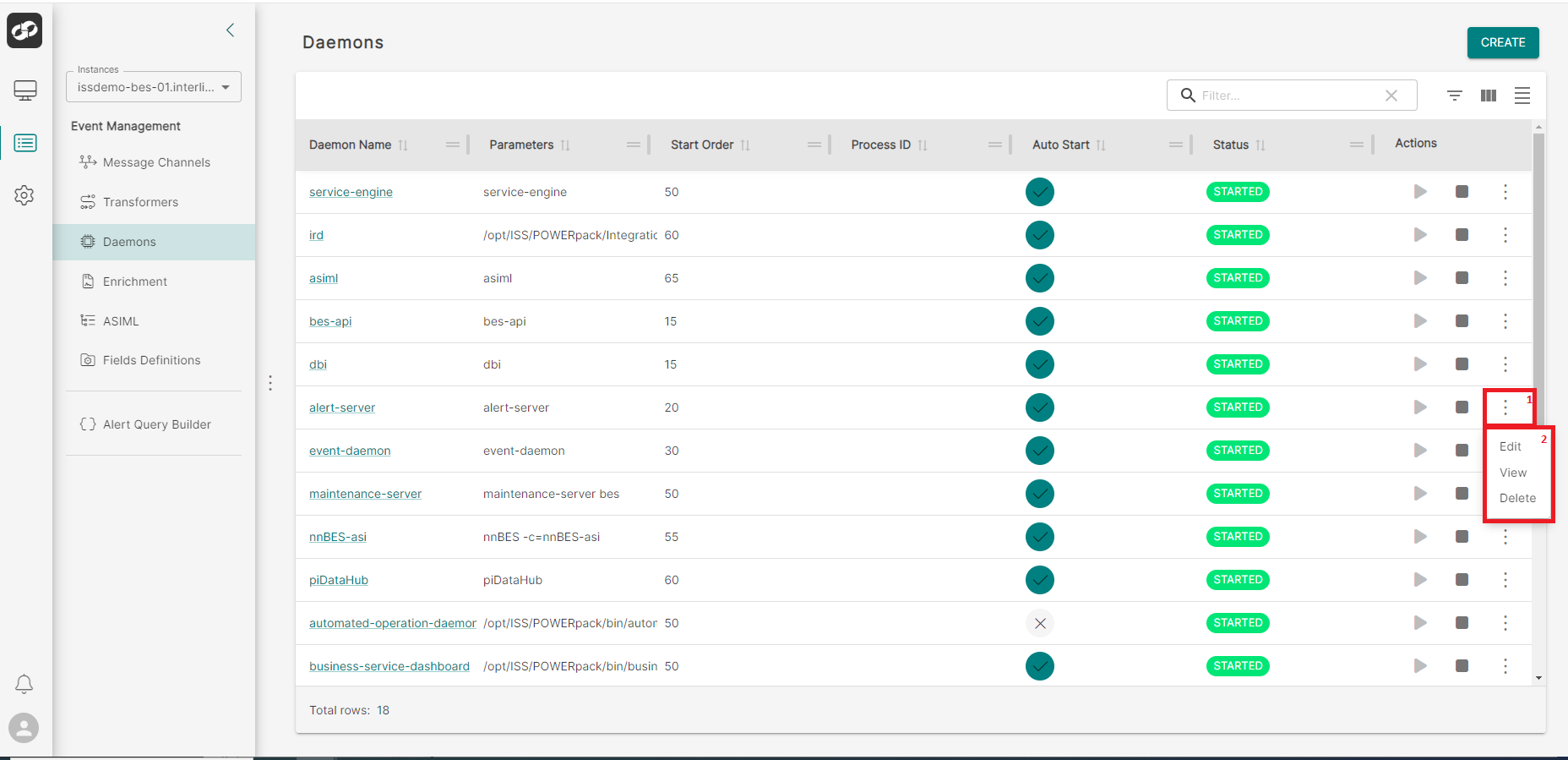
Task: Stop the asiml daemon
Action: [1462, 278]
